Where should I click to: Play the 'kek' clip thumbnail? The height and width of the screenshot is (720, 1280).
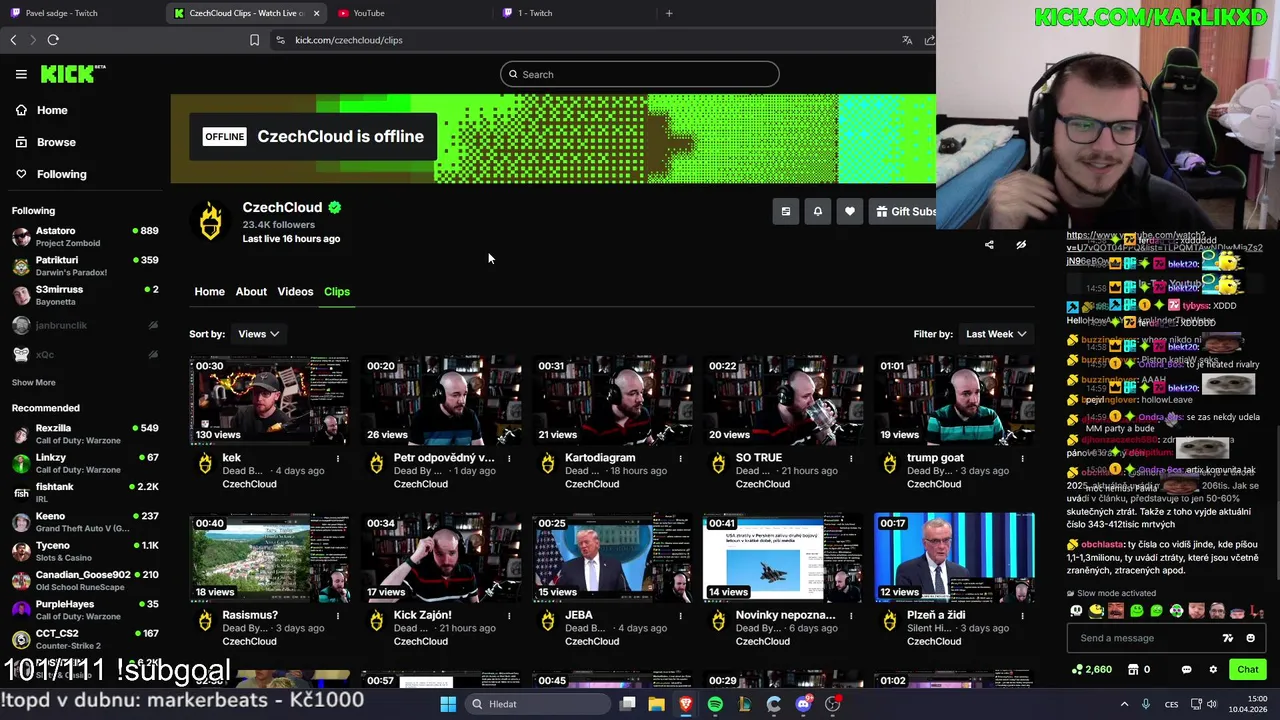pos(270,400)
